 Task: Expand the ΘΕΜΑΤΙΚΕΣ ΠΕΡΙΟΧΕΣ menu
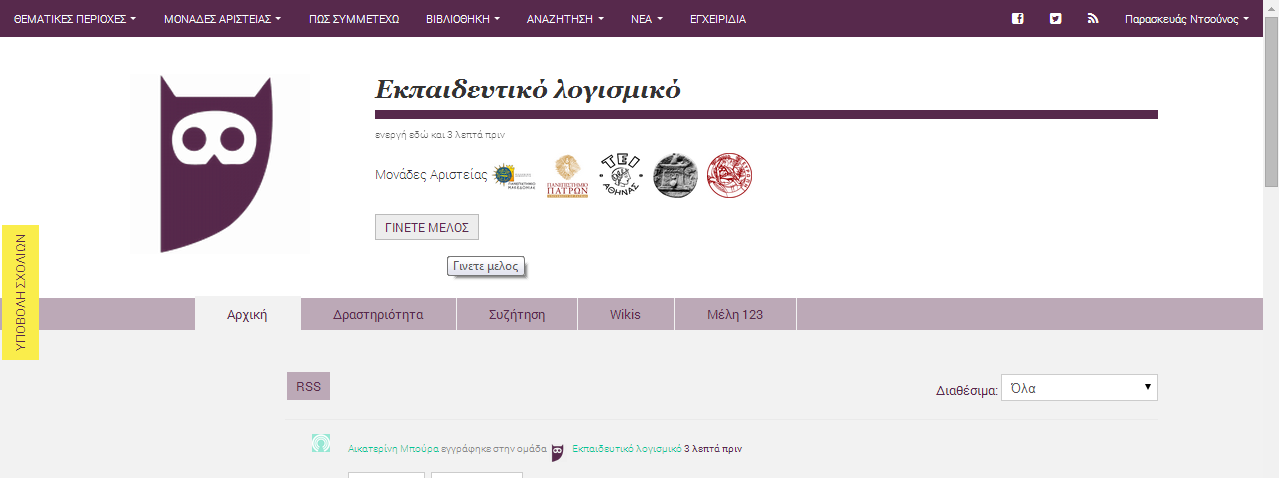[75, 19]
